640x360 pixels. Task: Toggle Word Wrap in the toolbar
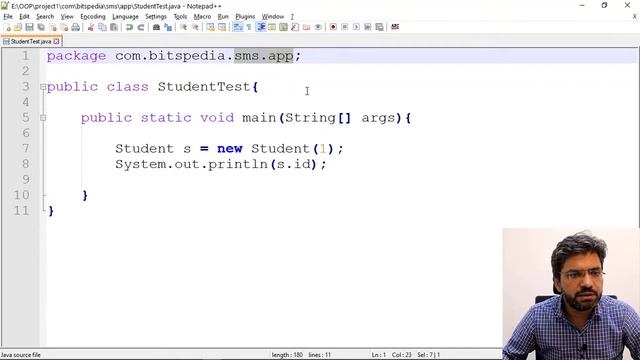point(237,27)
